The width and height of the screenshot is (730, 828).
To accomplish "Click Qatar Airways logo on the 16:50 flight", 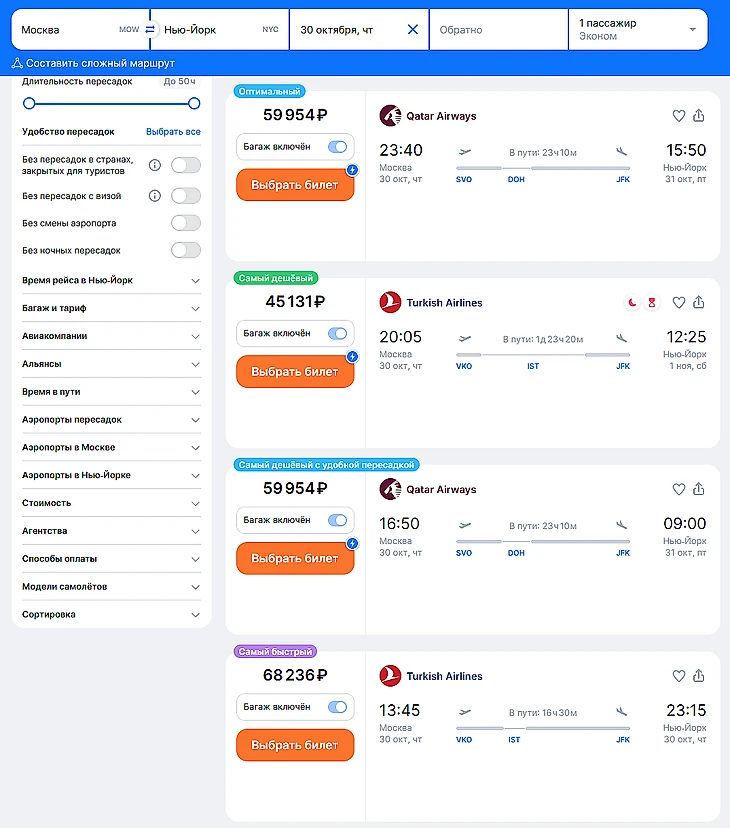I will (390, 489).
